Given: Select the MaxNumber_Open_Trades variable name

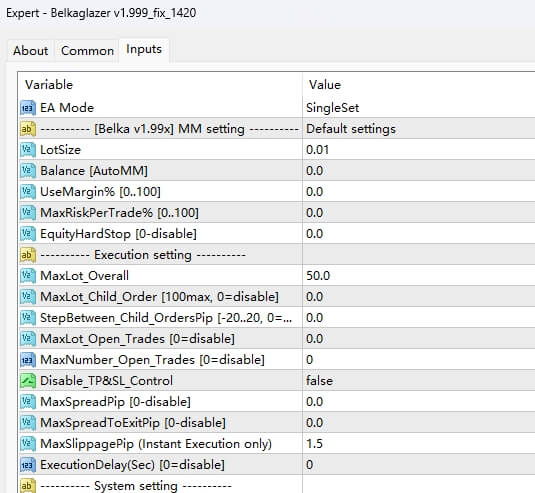Looking at the screenshot, I should (153, 360).
